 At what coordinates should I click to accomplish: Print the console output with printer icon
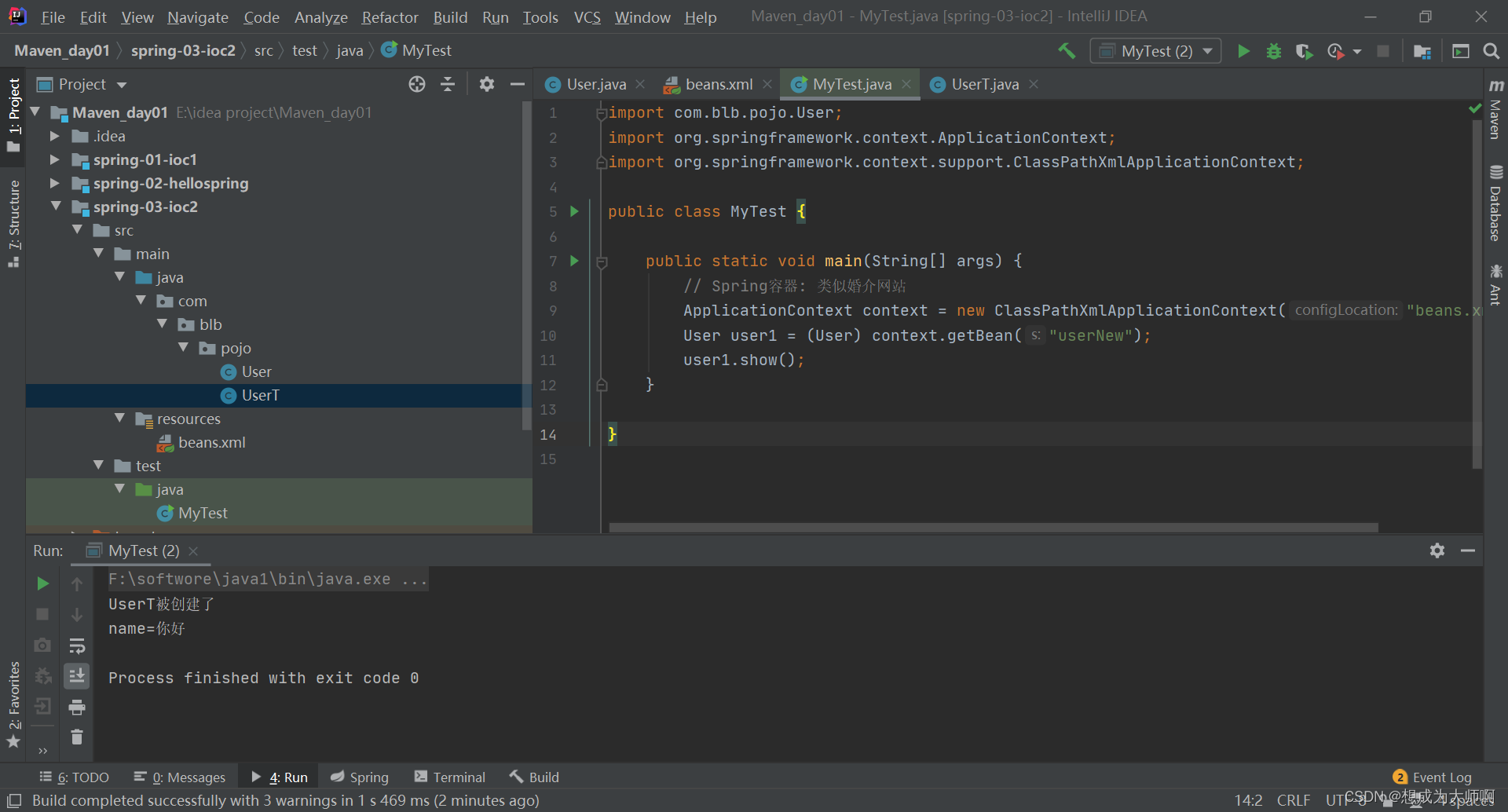pyautogui.click(x=77, y=707)
